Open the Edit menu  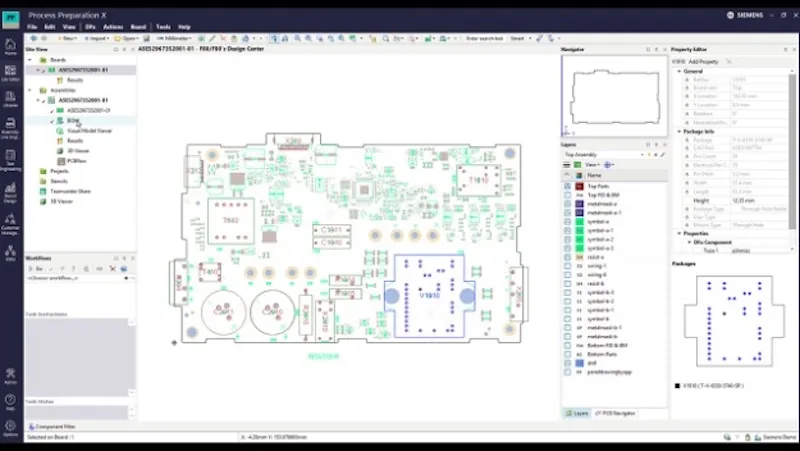(49, 27)
